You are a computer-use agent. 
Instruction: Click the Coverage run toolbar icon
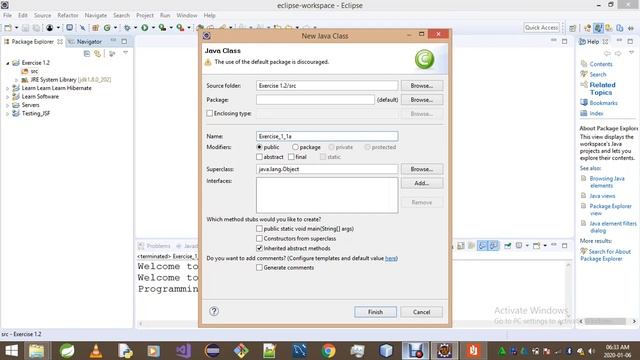[x=162, y=27]
